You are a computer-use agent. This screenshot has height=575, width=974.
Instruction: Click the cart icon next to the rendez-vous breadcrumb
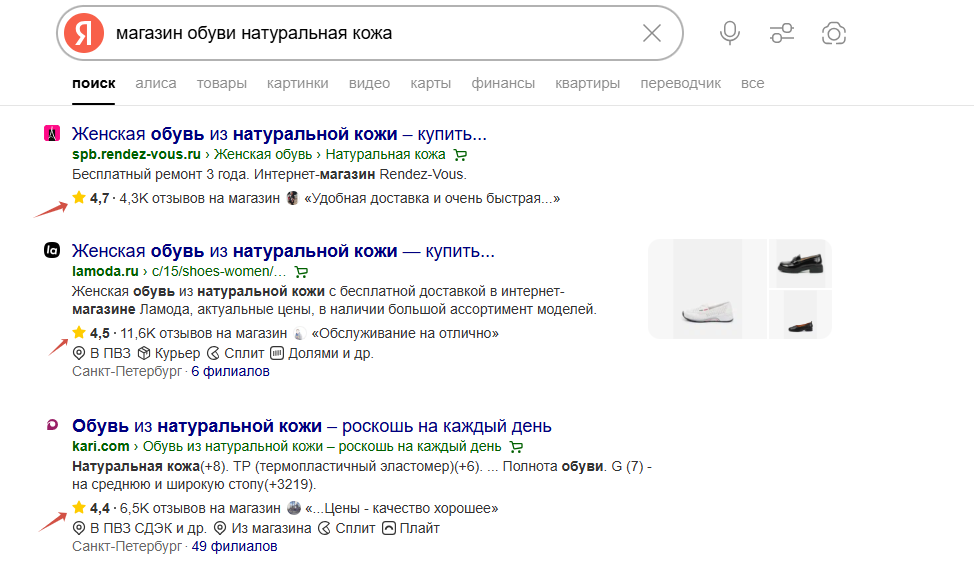click(x=460, y=155)
